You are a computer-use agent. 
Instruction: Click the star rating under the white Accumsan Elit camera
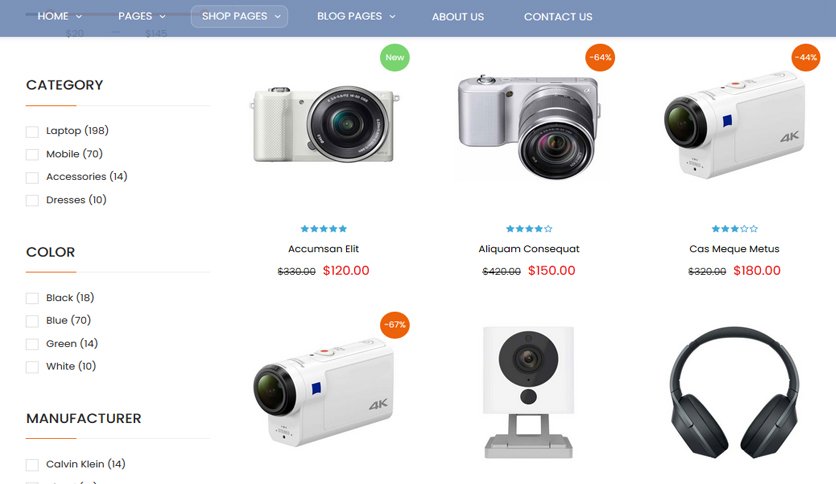point(324,229)
